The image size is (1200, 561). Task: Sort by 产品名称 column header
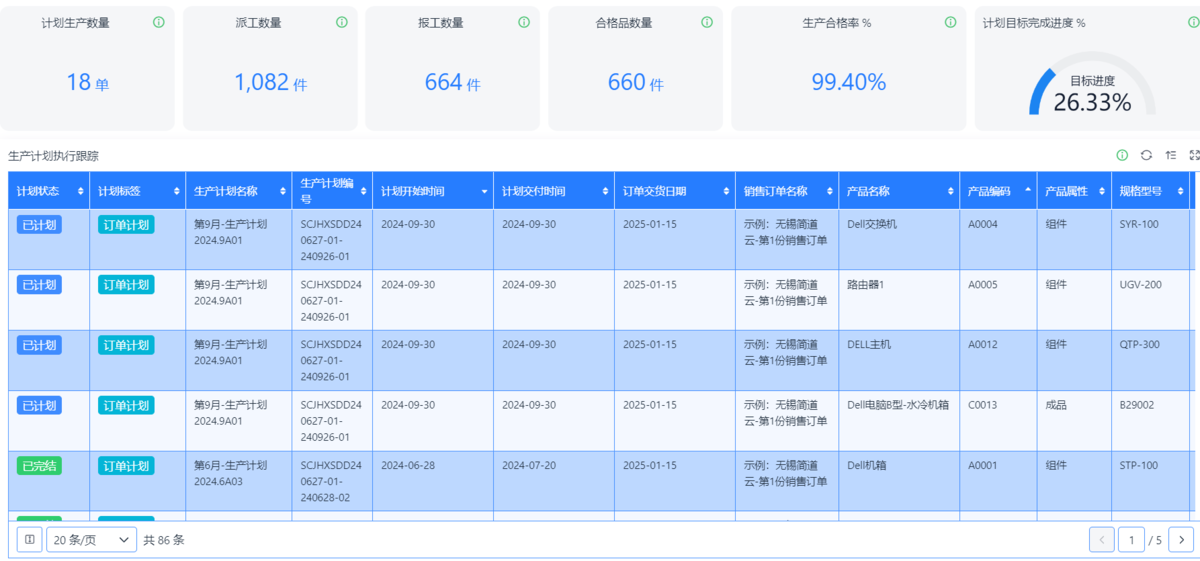950,191
